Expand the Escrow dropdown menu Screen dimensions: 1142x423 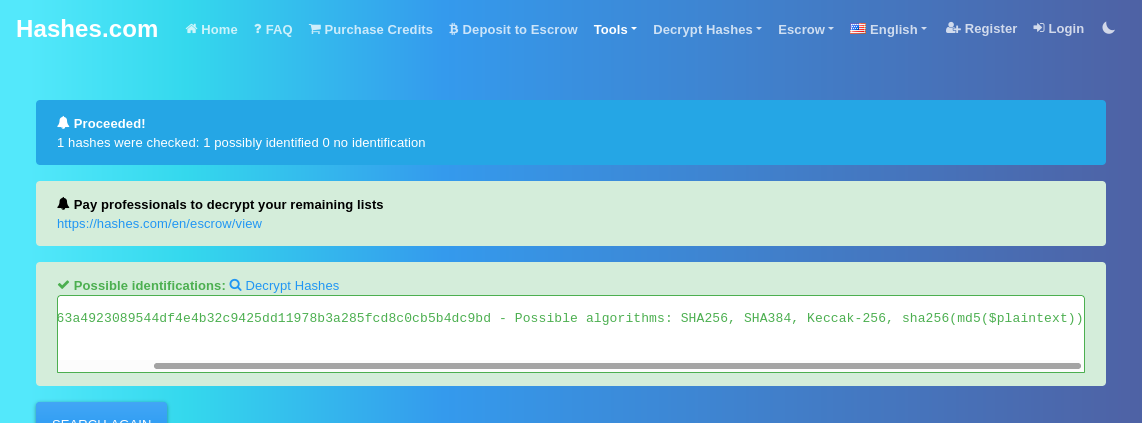coord(805,29)
